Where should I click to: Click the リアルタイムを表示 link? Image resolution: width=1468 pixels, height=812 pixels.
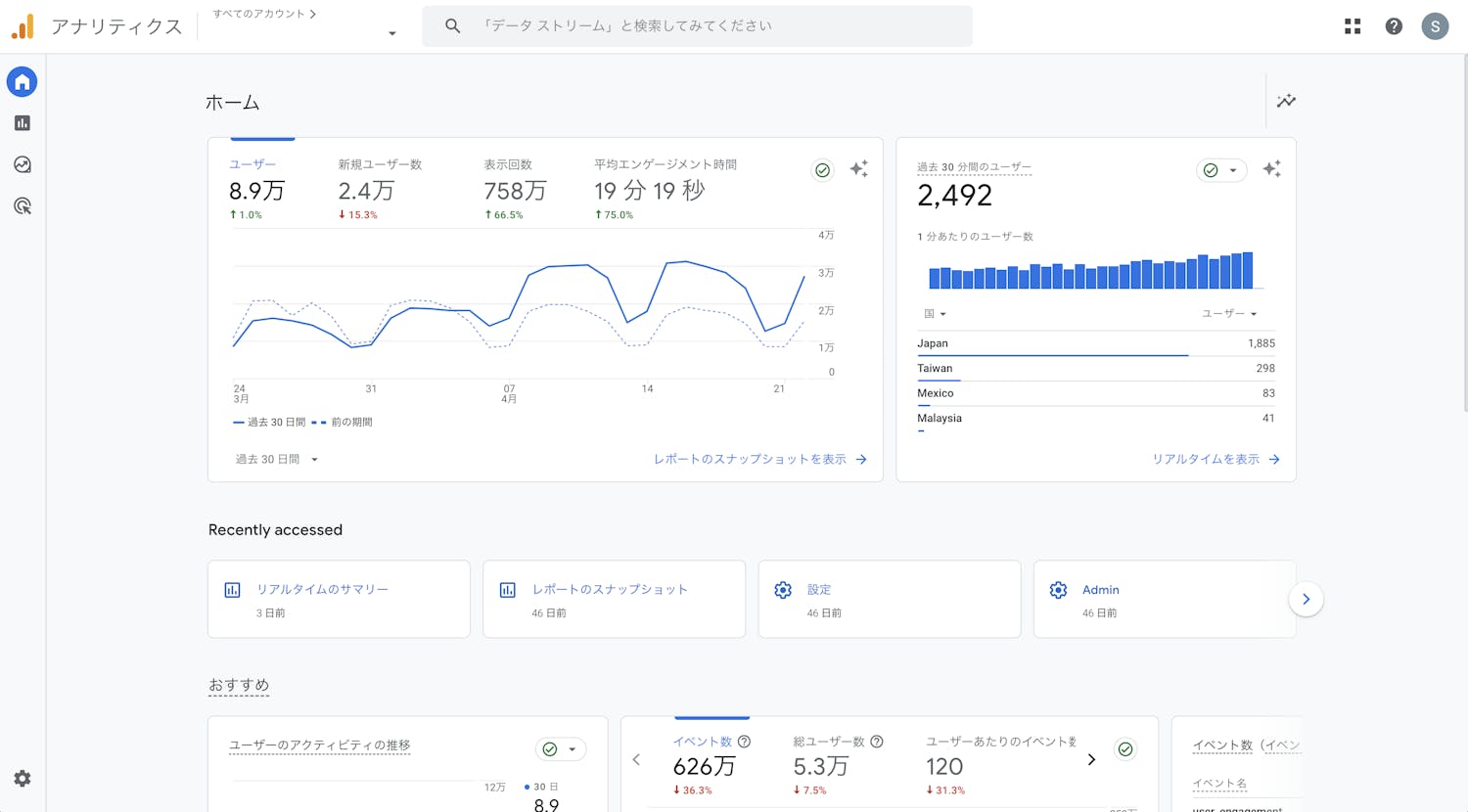(1215, 459)
